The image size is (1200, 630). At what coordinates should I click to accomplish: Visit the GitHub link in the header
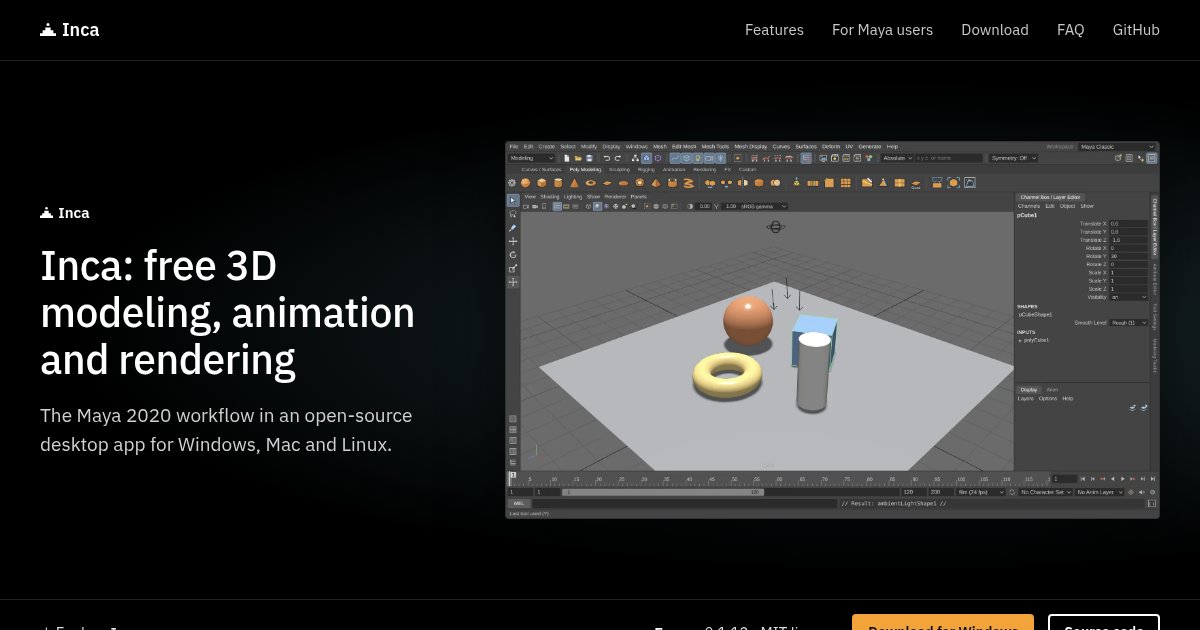point(1136,30)
